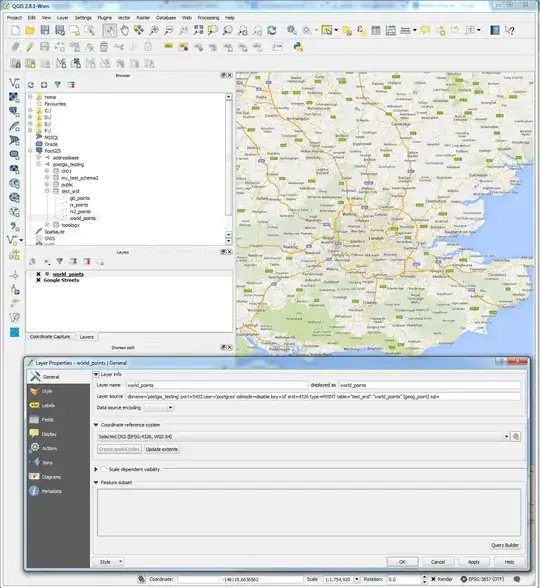Open the Vector menu
The width and height of the screenshot is (540, 588).
[x=124, y=18]
